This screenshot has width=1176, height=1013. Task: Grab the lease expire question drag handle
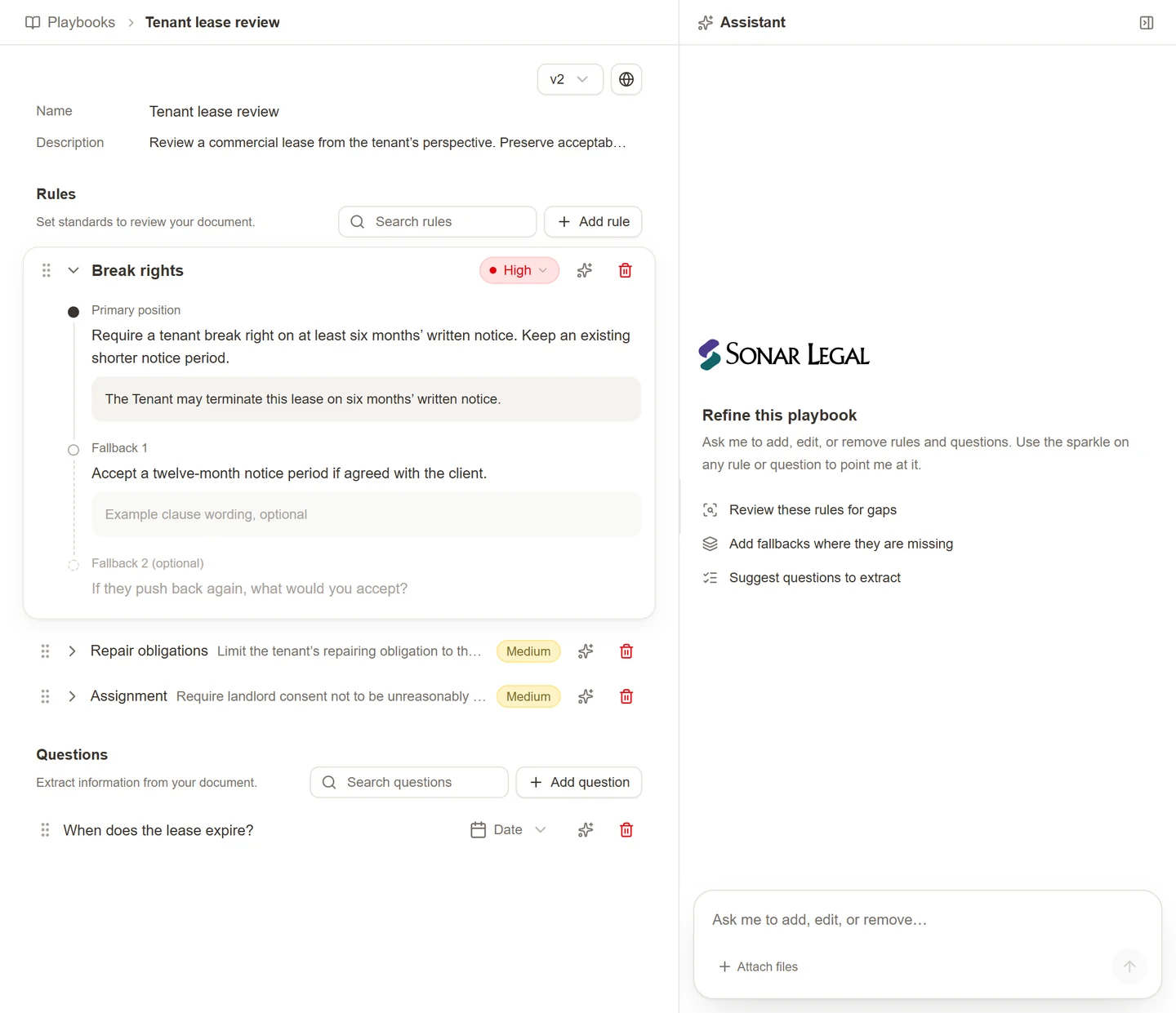(45, 830)
